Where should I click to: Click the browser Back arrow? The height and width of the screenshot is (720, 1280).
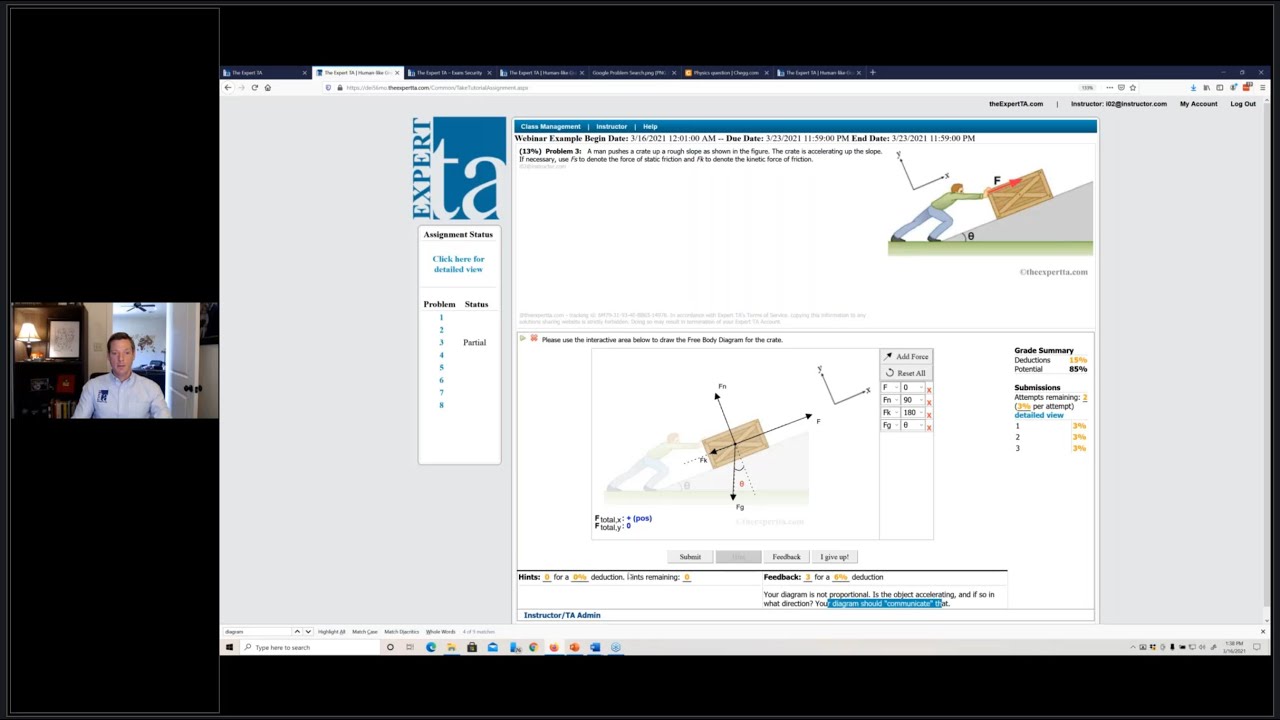pyautogui.click(x=227, y=88)
